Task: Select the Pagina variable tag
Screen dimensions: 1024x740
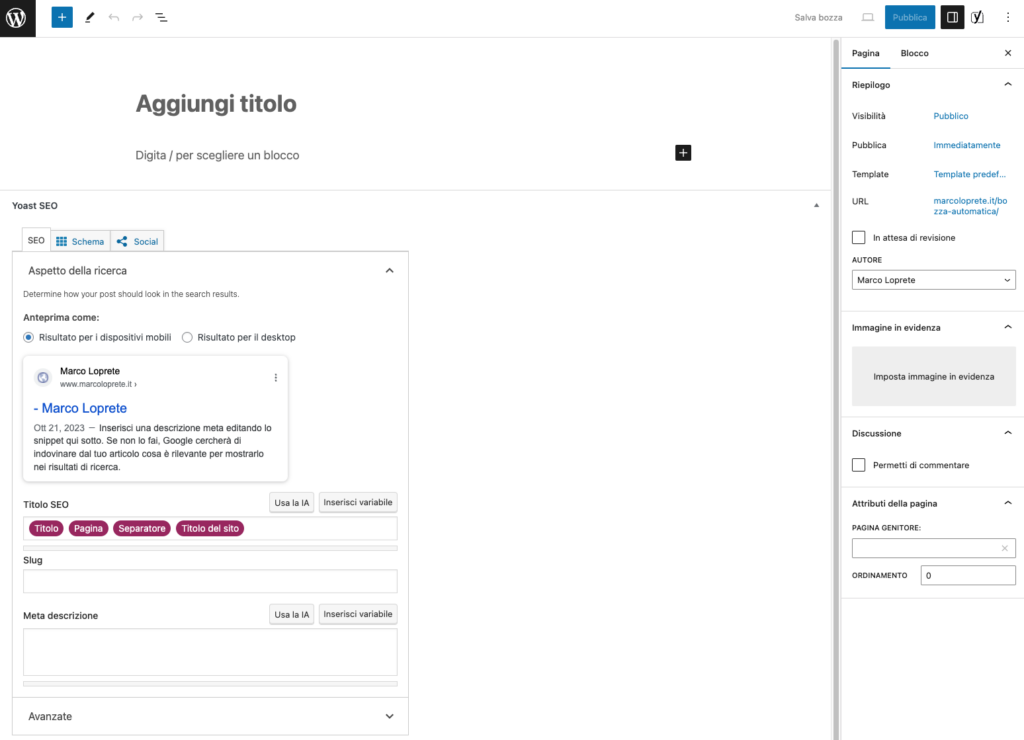Action: pos(88,528)
